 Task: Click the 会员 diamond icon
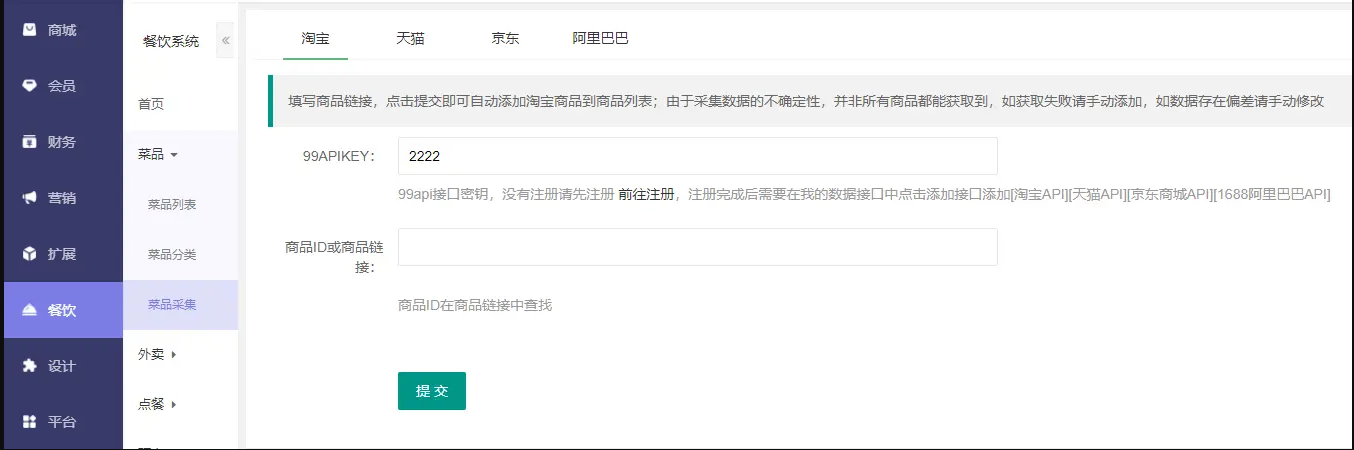pos(30,86)
